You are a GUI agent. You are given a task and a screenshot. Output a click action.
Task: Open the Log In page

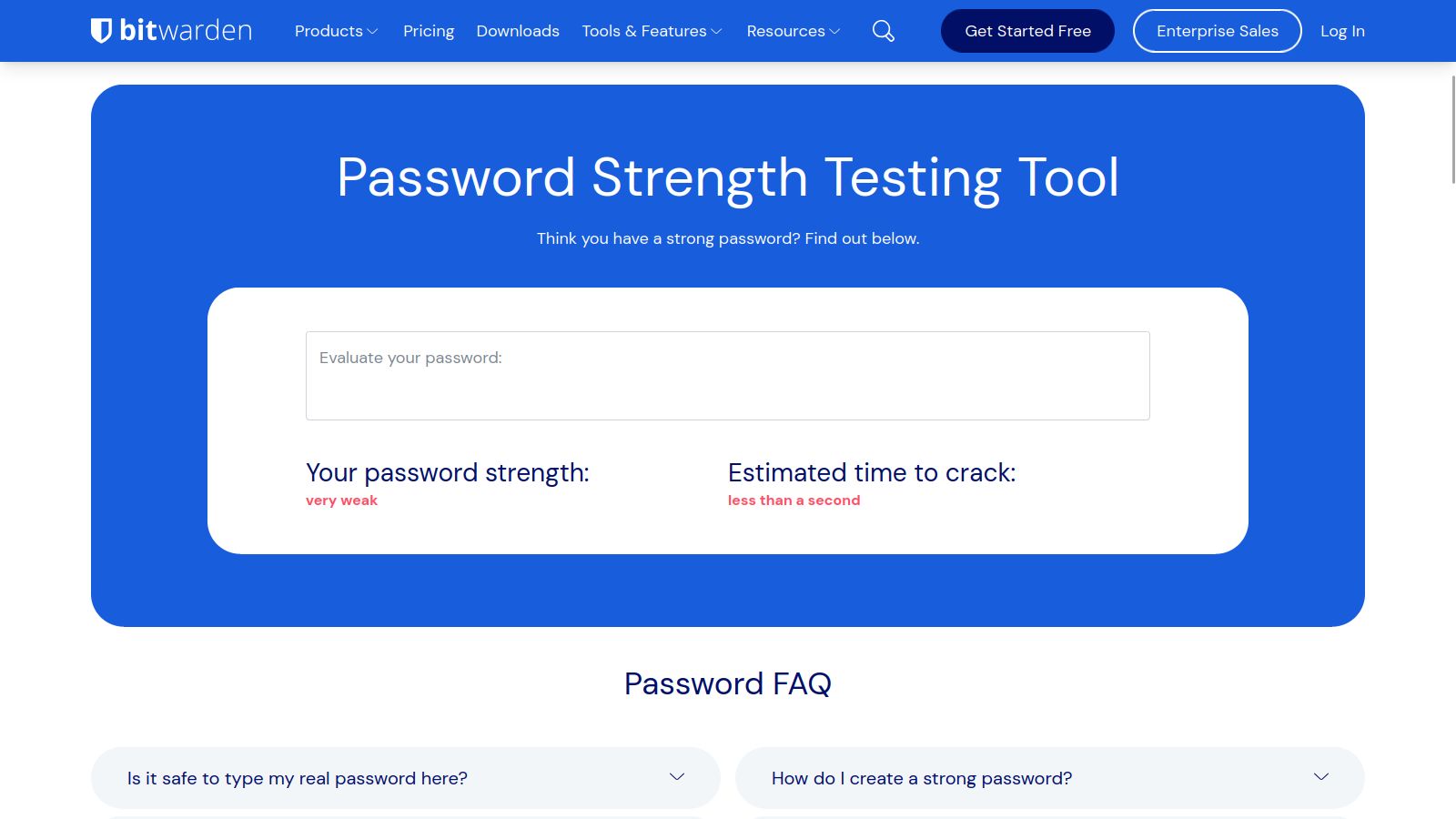(x=1342, y=30)
